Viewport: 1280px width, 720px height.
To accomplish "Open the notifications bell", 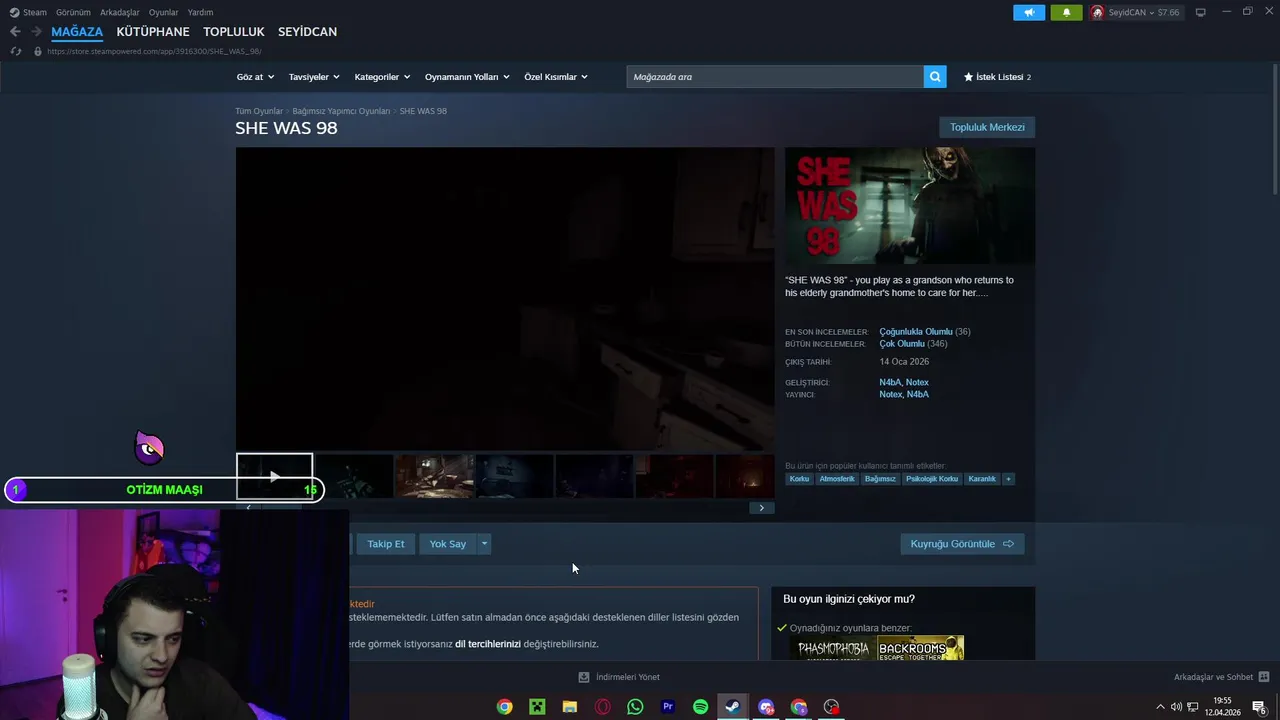I will point(1066,12).
